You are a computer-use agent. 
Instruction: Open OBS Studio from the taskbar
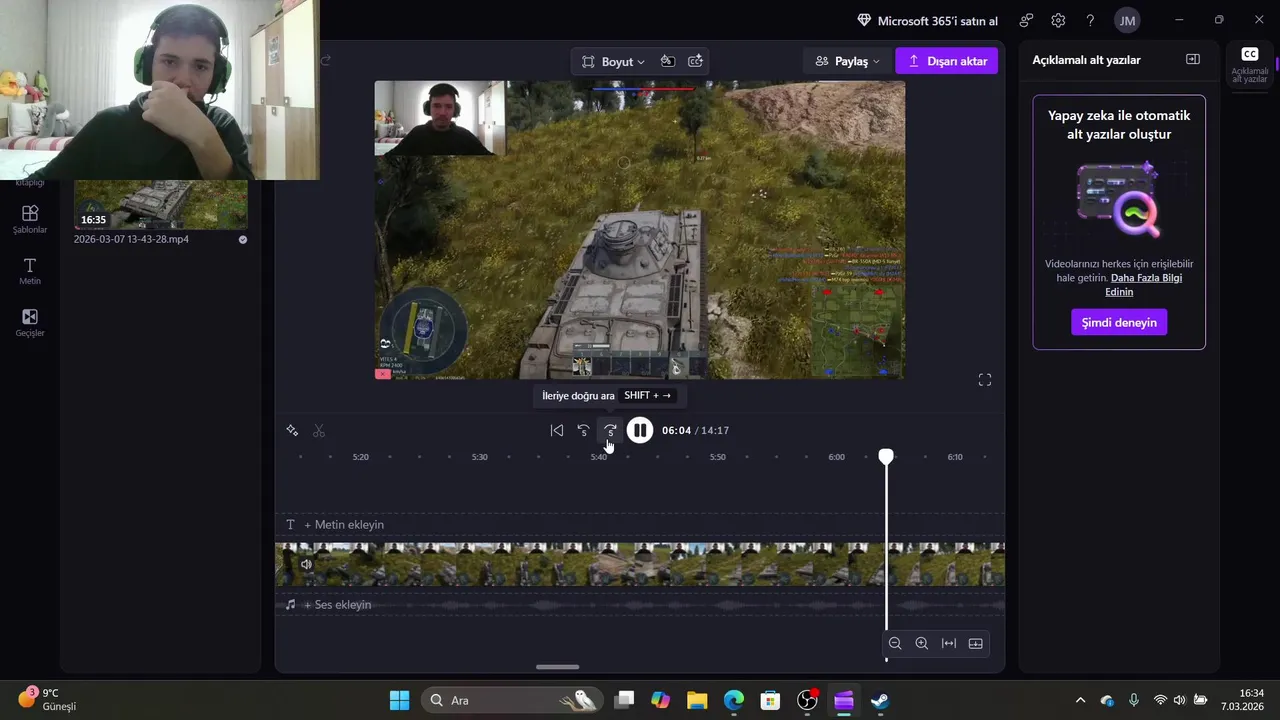pos(807,700)
